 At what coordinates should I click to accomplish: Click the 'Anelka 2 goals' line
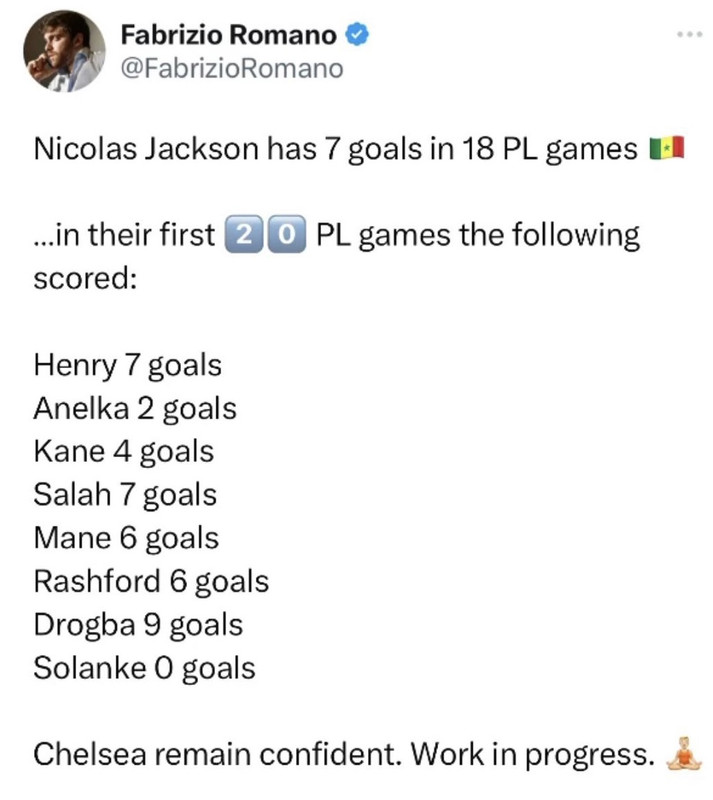134,408
